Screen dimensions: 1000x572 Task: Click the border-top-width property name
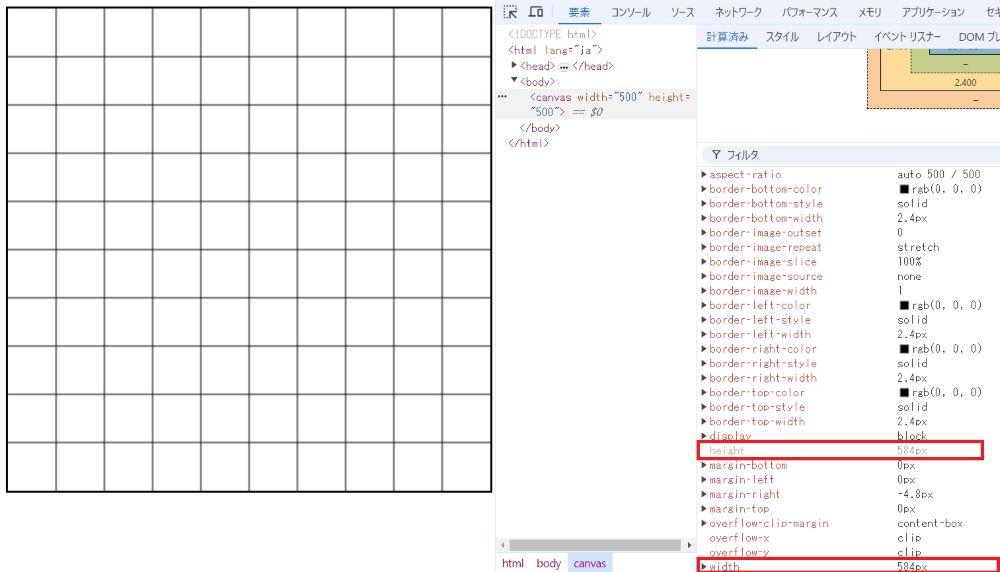tap(756, 422)
